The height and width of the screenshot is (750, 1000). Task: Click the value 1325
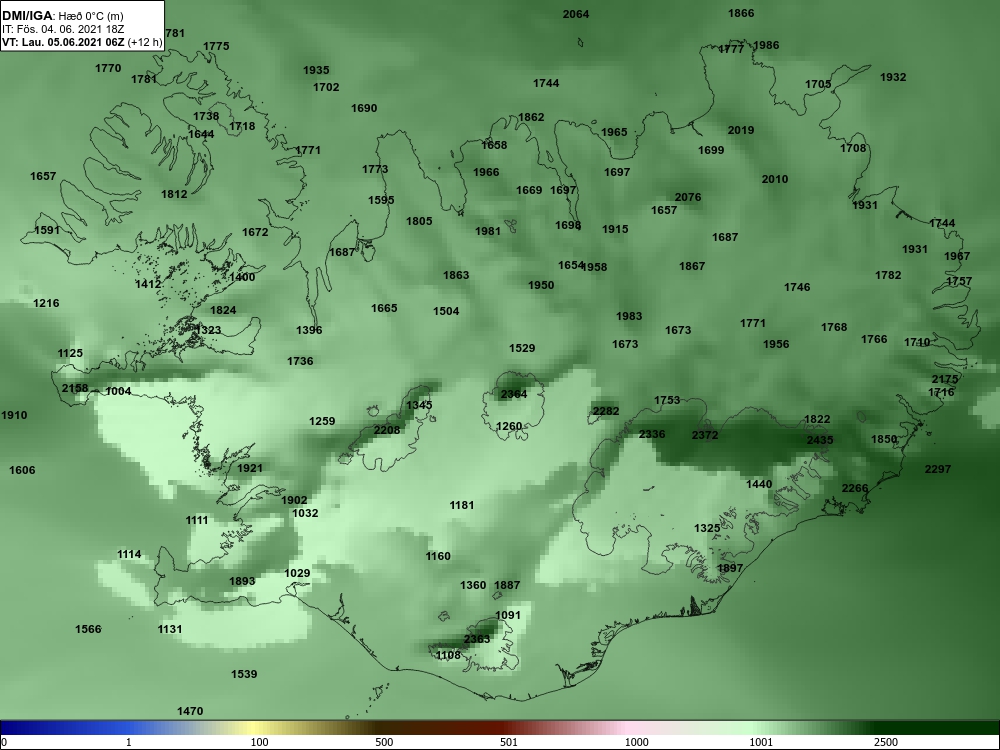pos(707,528)
